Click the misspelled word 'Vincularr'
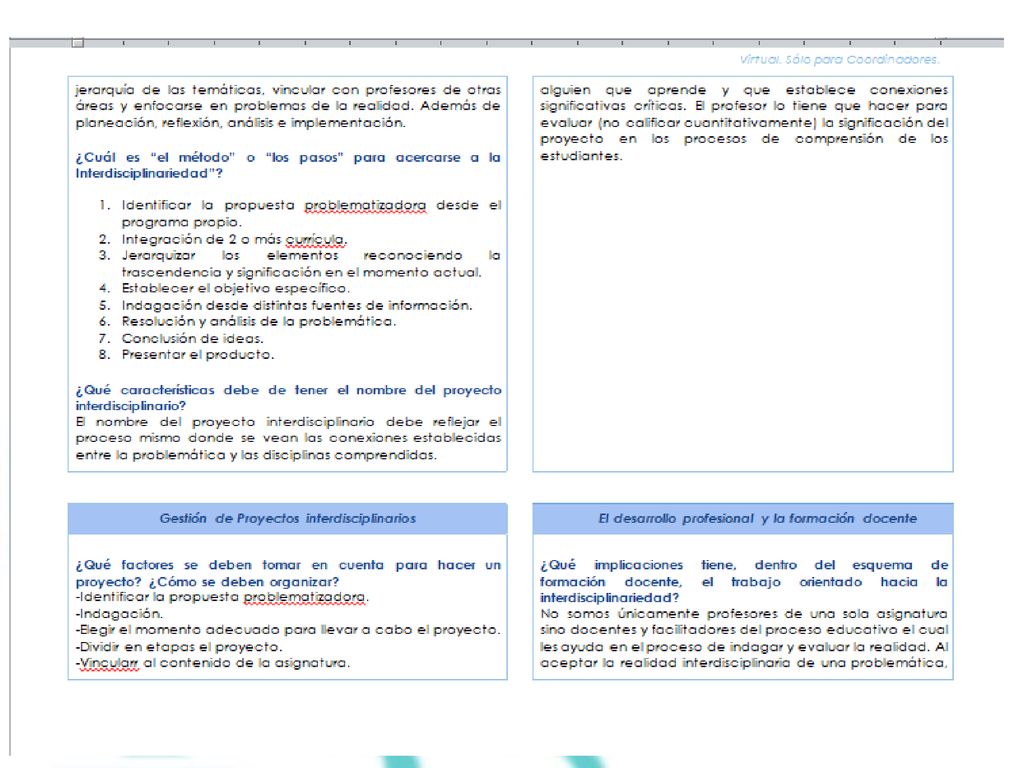Image resolution: width=1024 pixels, height=768 pixels. click(x=109, y=664)
